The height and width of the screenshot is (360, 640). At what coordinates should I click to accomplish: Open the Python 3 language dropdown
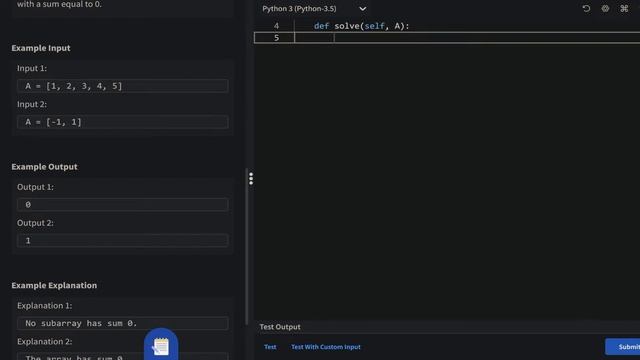(314, 9)
